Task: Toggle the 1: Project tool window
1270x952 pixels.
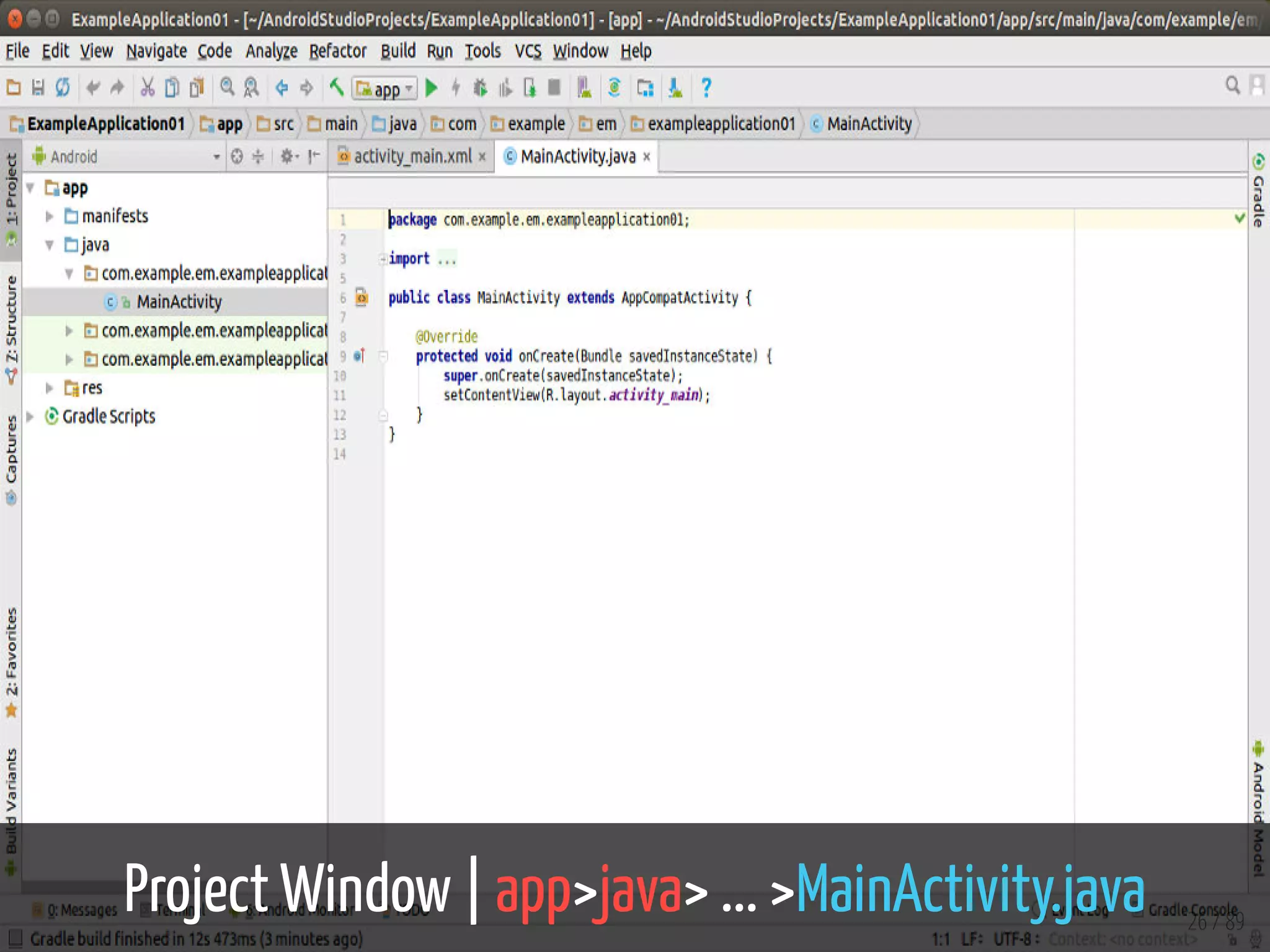Action: (x=11, y=198)
